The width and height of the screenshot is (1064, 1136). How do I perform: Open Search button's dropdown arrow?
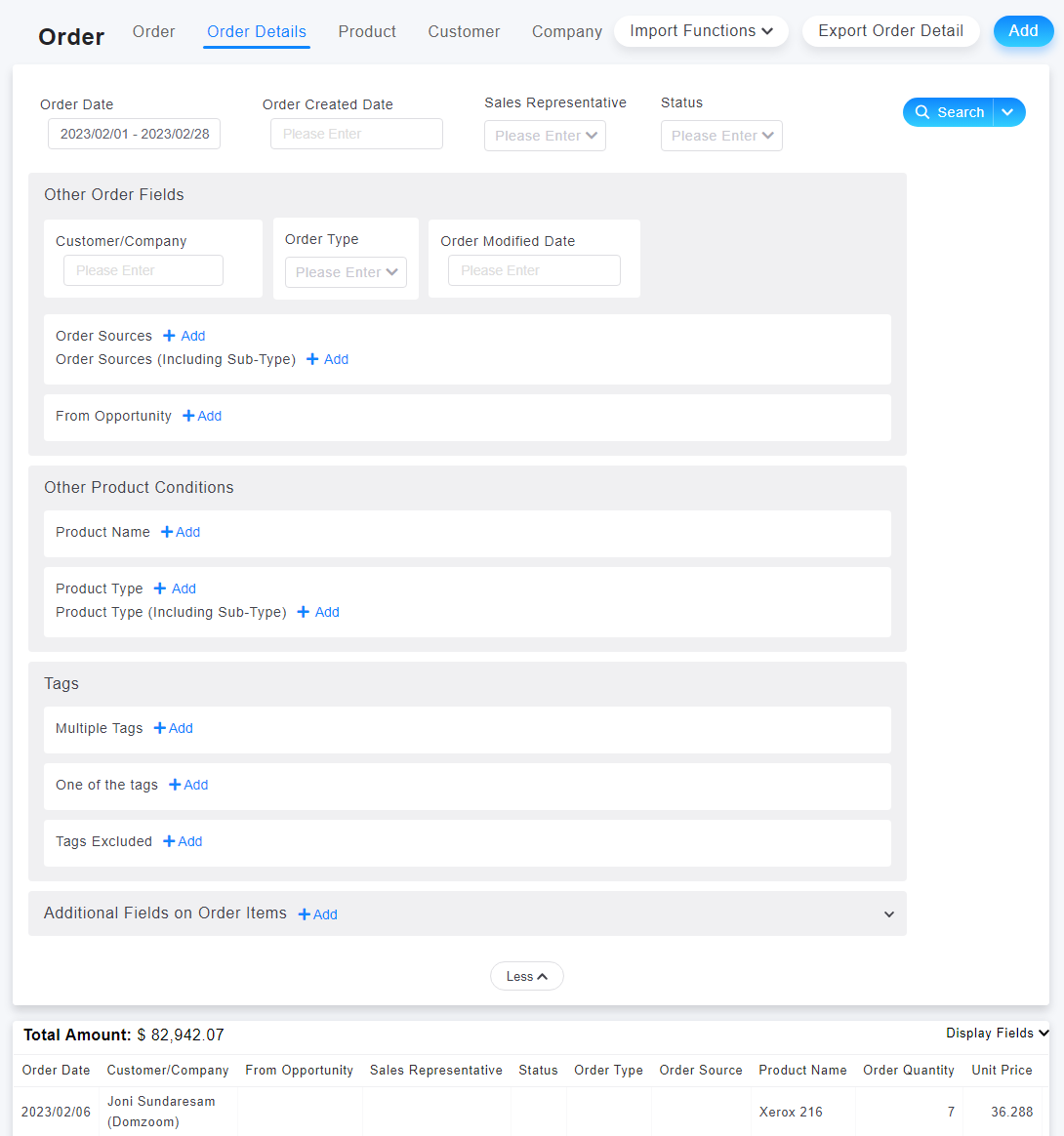point(1008,112)
